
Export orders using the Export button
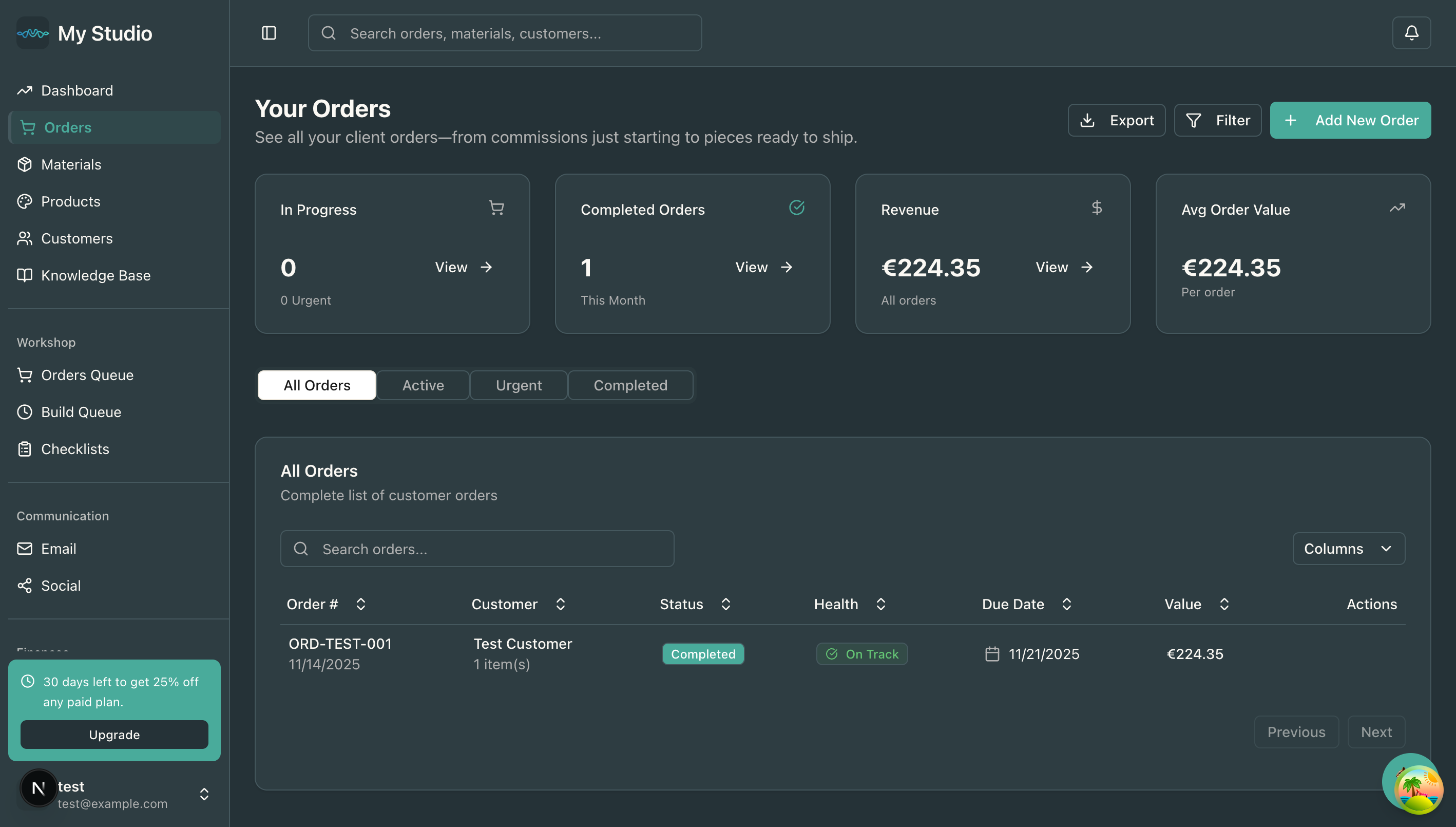pos(1116,120)
